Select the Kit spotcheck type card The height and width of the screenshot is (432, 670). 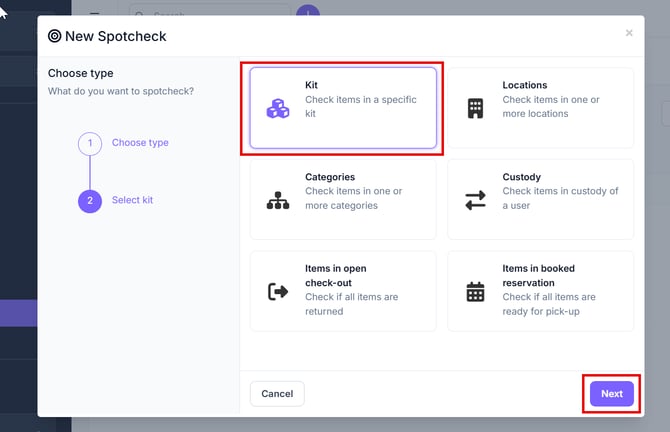[x=343, y=108]
